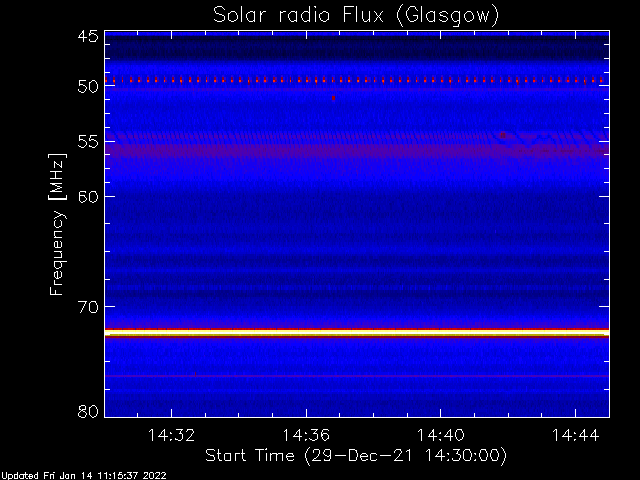Click the isolated red spot below 50 MHz
640x480 pixels.
click(333, 98)
